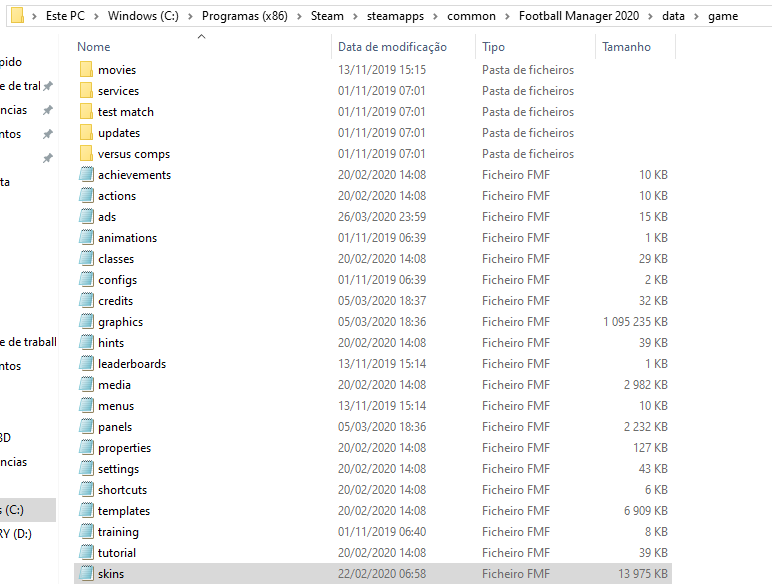Select the graphics FMF file icon
Image resolution: width=772 pixels, height=584 pixels.
[86, 322]
